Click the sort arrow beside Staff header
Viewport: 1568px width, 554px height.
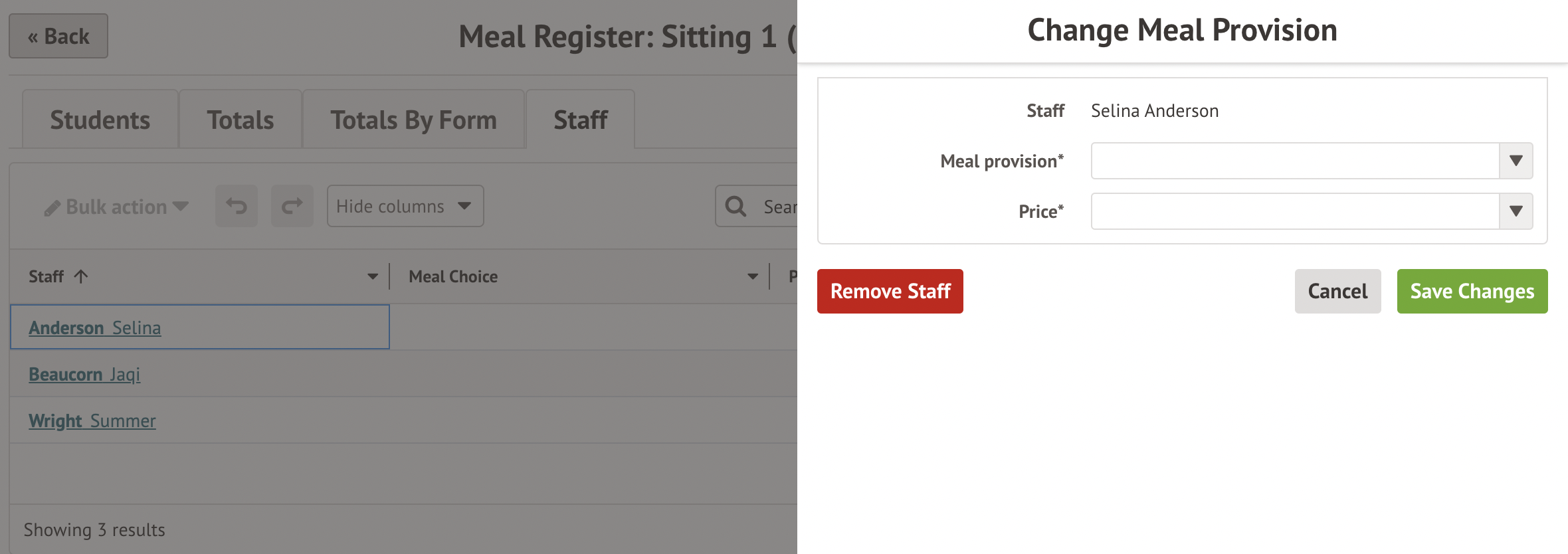click(81, 276)
